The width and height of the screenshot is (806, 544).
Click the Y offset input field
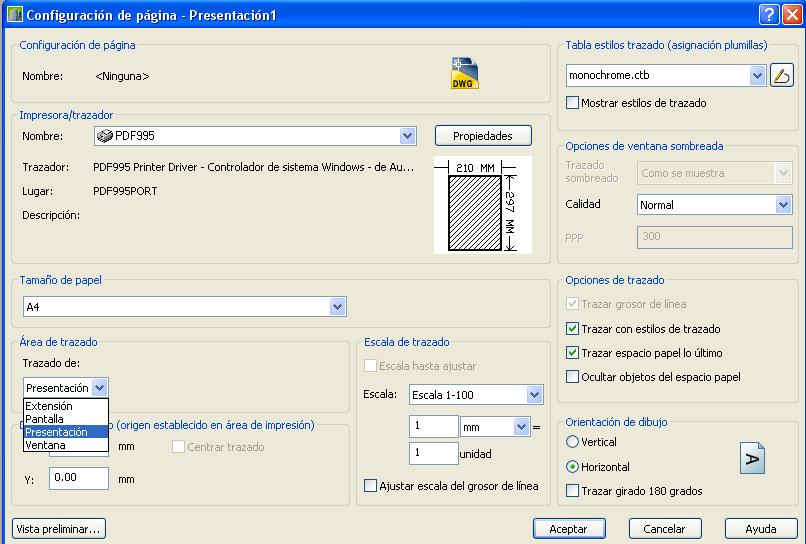(79, 478)
